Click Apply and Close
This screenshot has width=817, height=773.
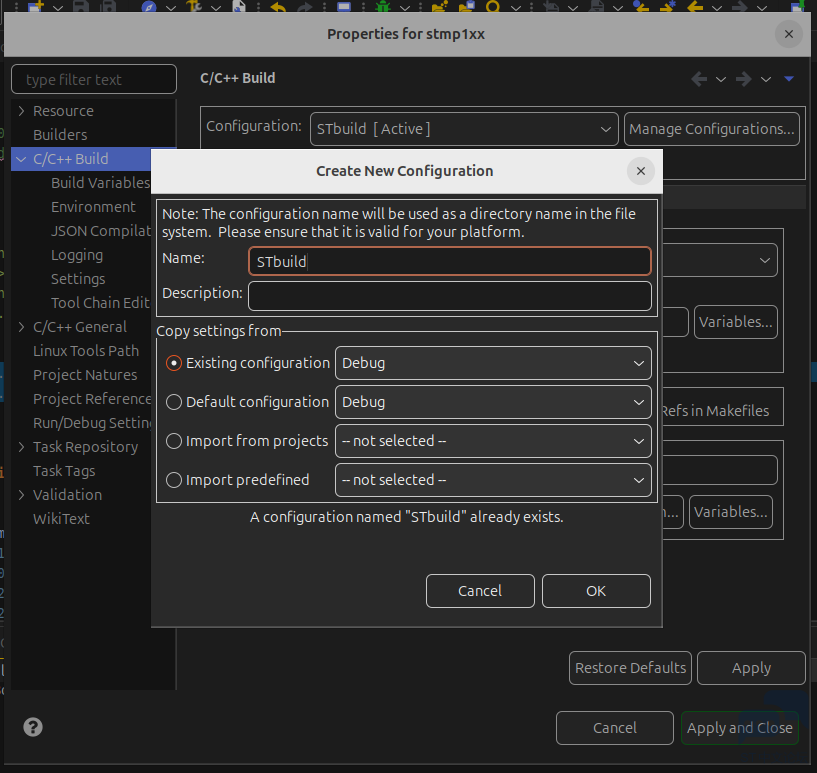click(739, 728)
